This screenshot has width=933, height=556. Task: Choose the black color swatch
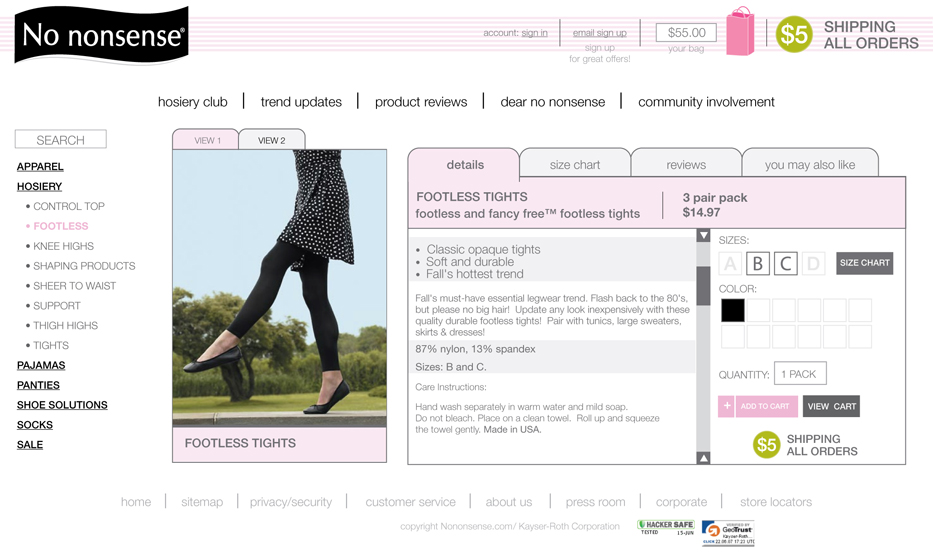point(732,310)
